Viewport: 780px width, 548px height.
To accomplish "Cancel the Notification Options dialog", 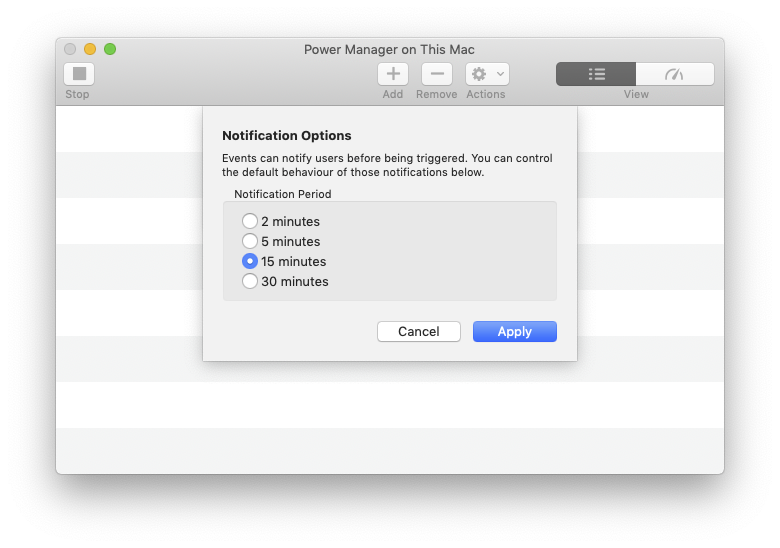I will coord(419,332).
